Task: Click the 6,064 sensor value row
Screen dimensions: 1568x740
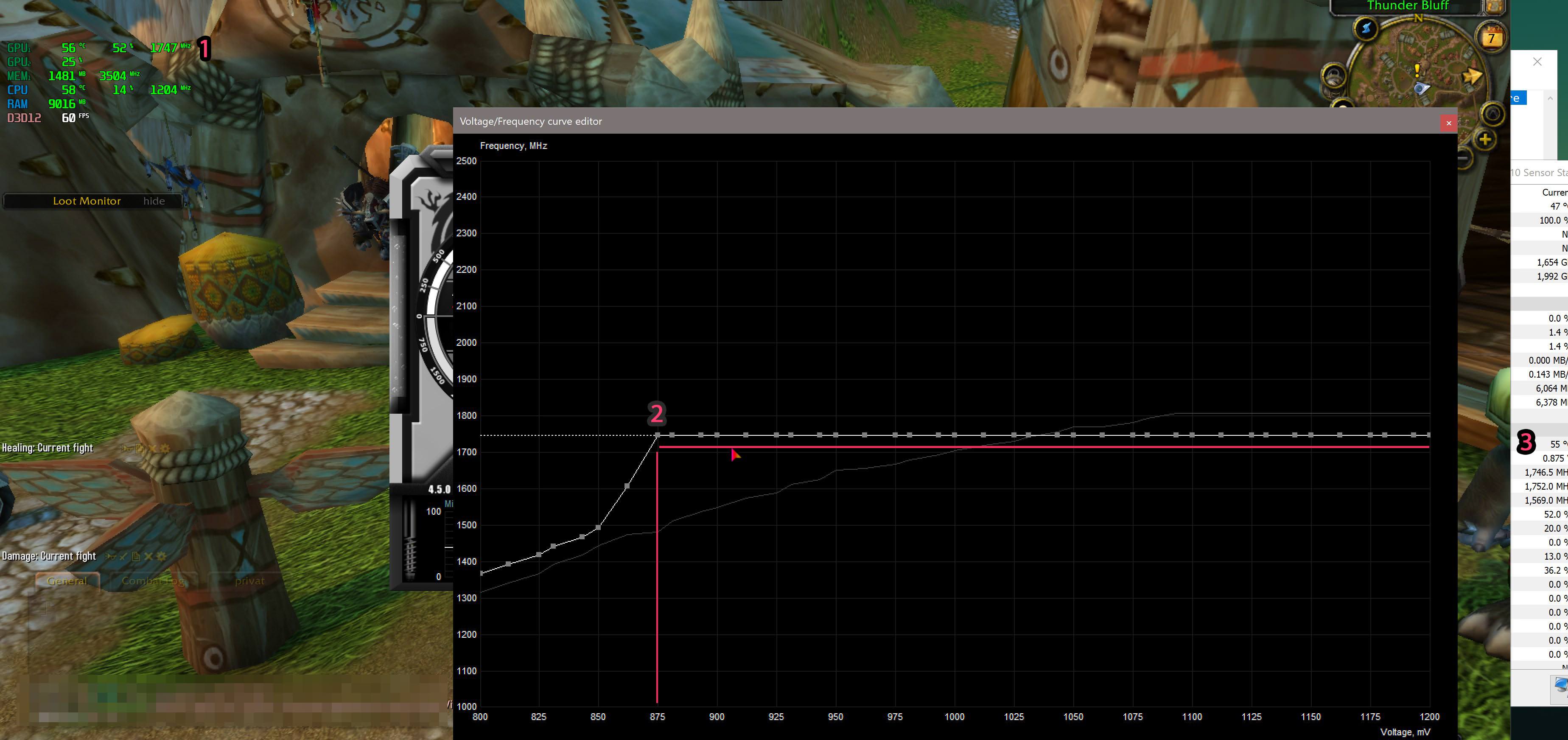Action: coord(1540,388)
